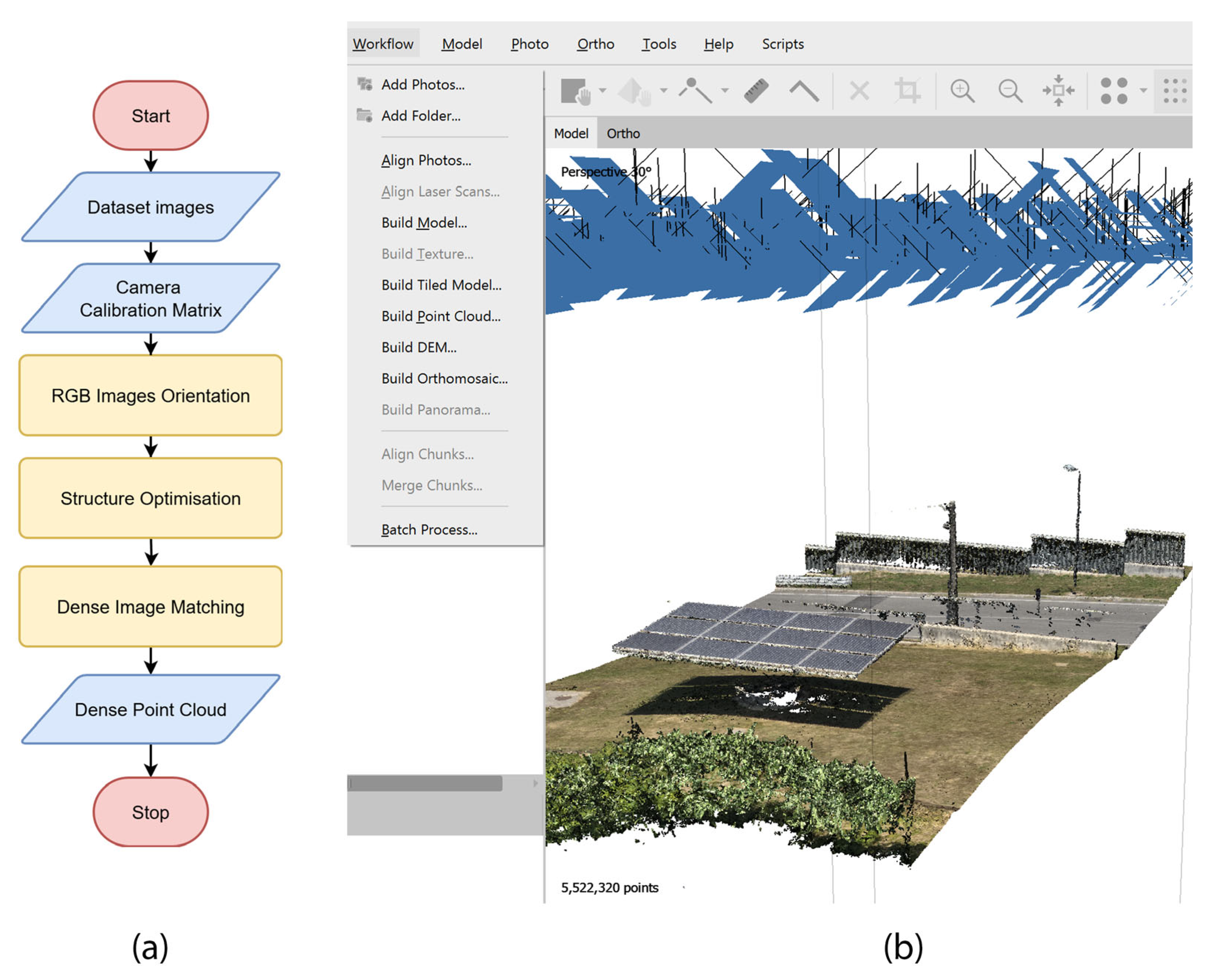Select the angled polyline drawing tool
The height and width of the screenshot is (980, 1211).
[803, 90]
